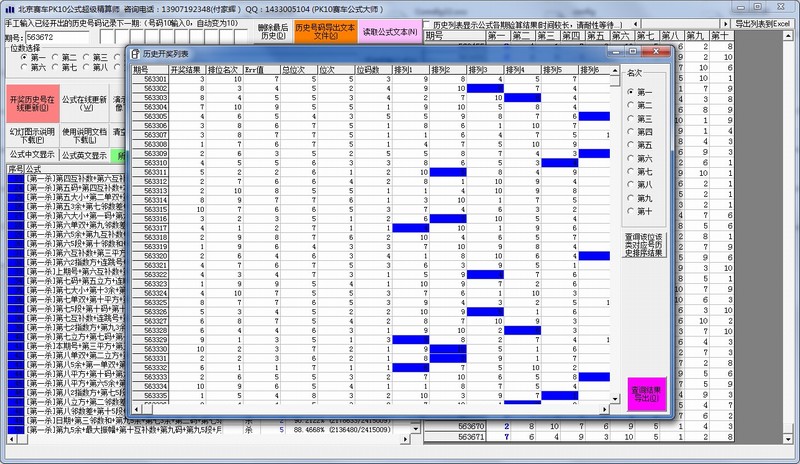Viewport: 800px width, 464px height.
Task: Maximize the 历史开奖列表 dialog window
Action: tap(634, 51)
